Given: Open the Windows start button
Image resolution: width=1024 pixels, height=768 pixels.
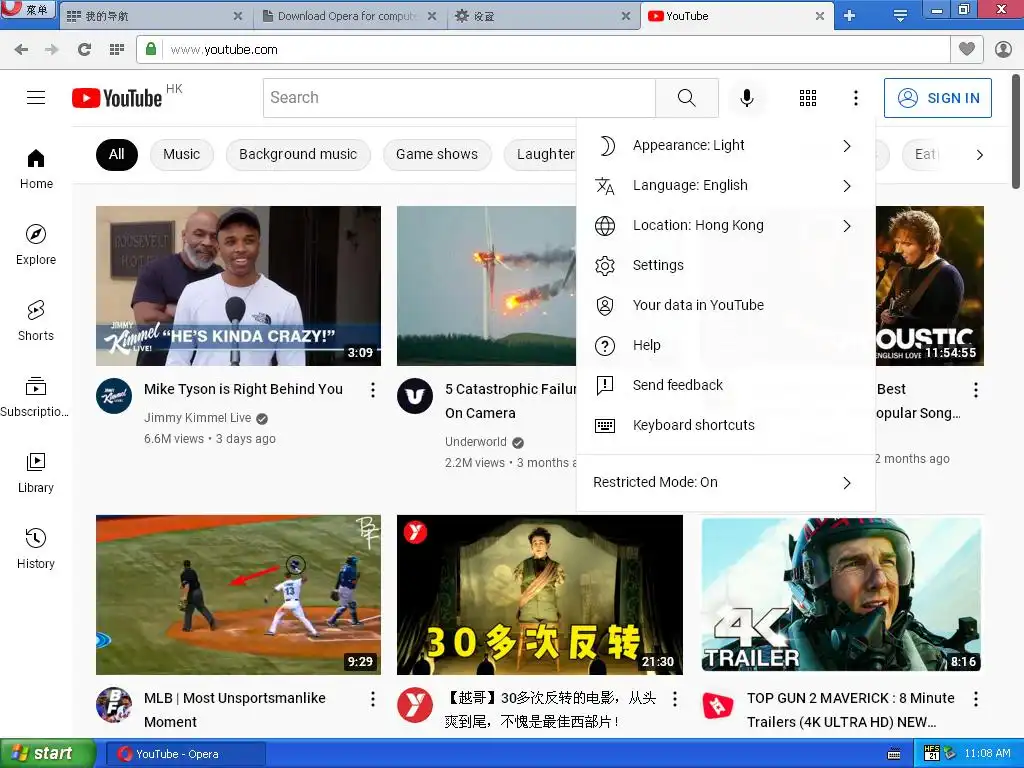Looking at the screenshot, I should 48,754.
